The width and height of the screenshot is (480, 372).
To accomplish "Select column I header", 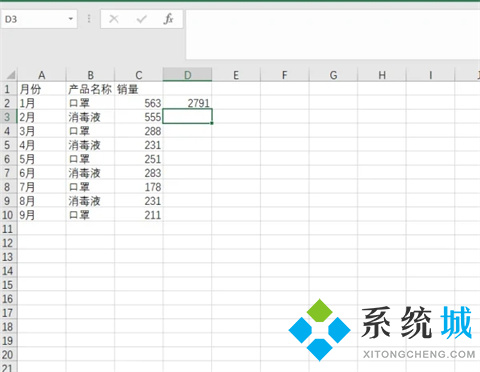I will coord(430,75).
